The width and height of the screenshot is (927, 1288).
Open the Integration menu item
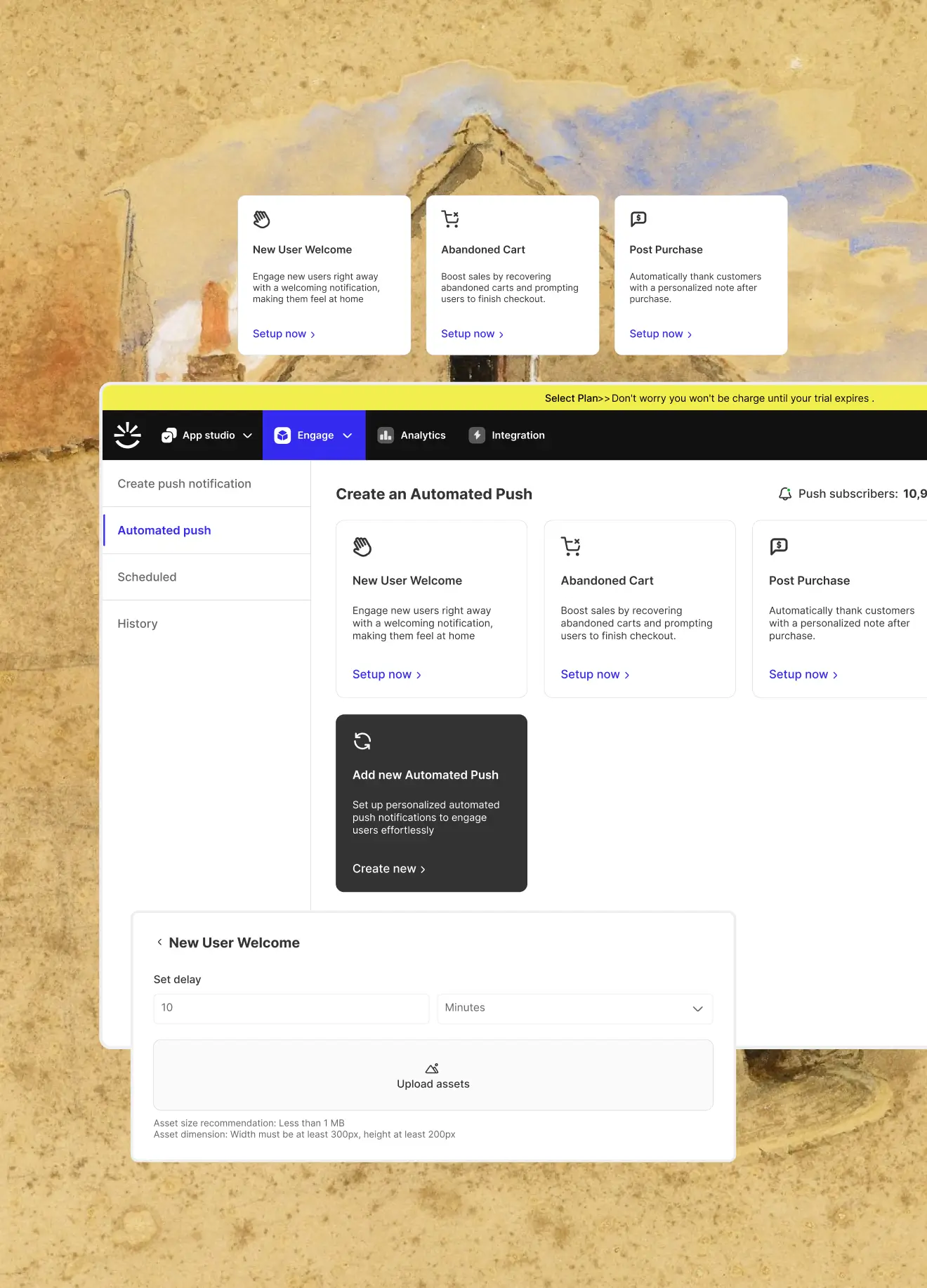pos(507,435)
